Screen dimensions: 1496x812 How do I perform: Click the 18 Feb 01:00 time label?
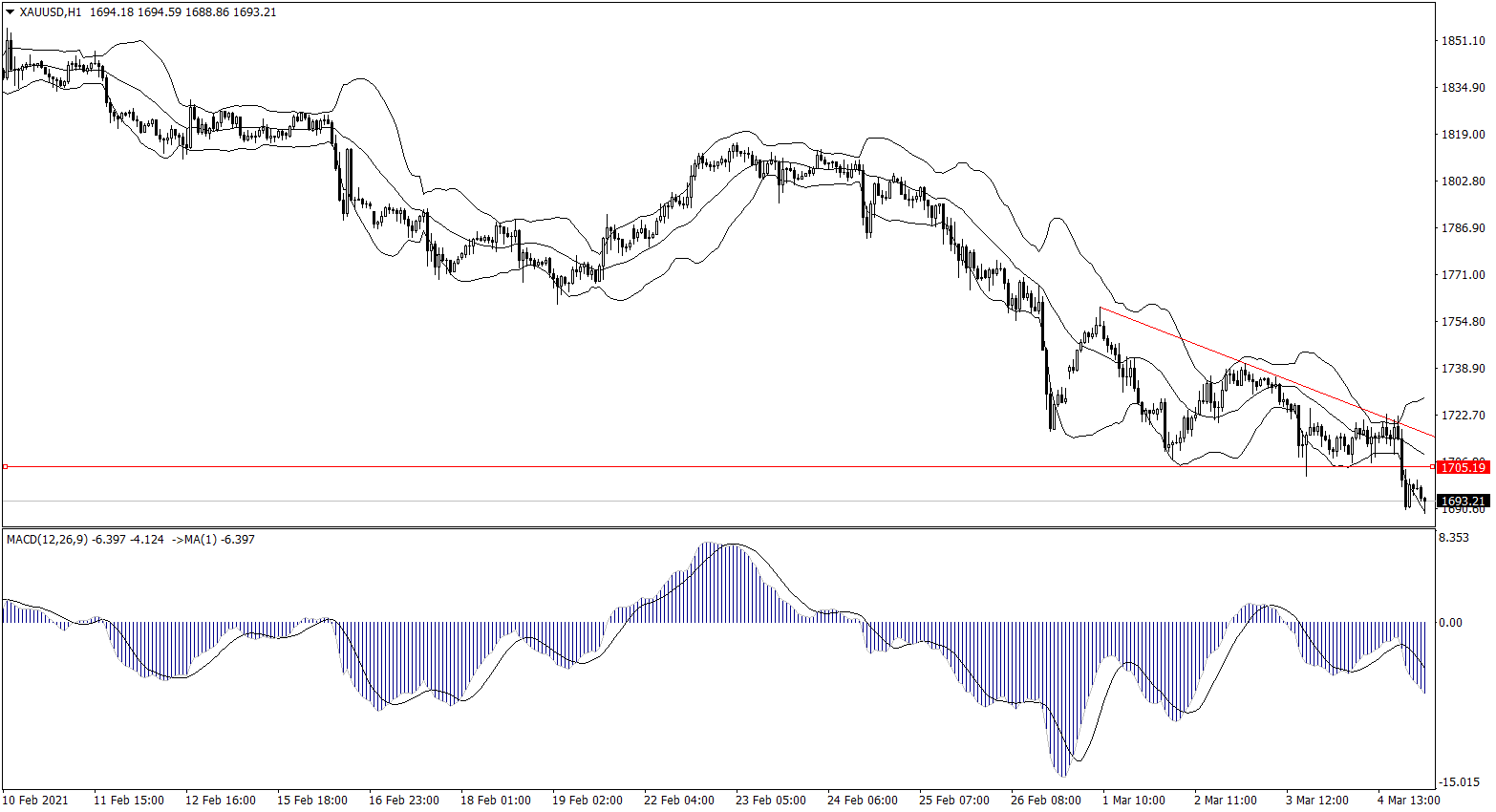point(495,801)
